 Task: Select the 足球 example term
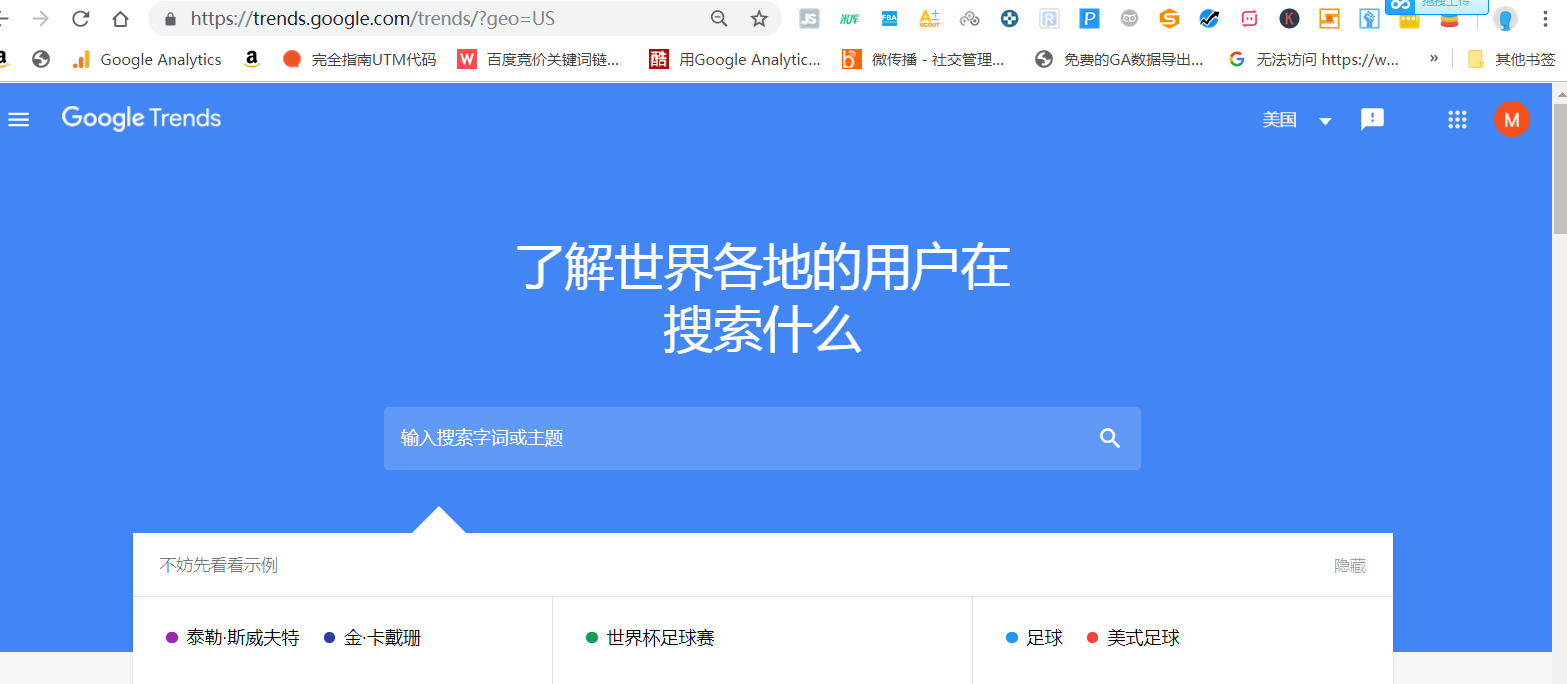point(1034,638)
